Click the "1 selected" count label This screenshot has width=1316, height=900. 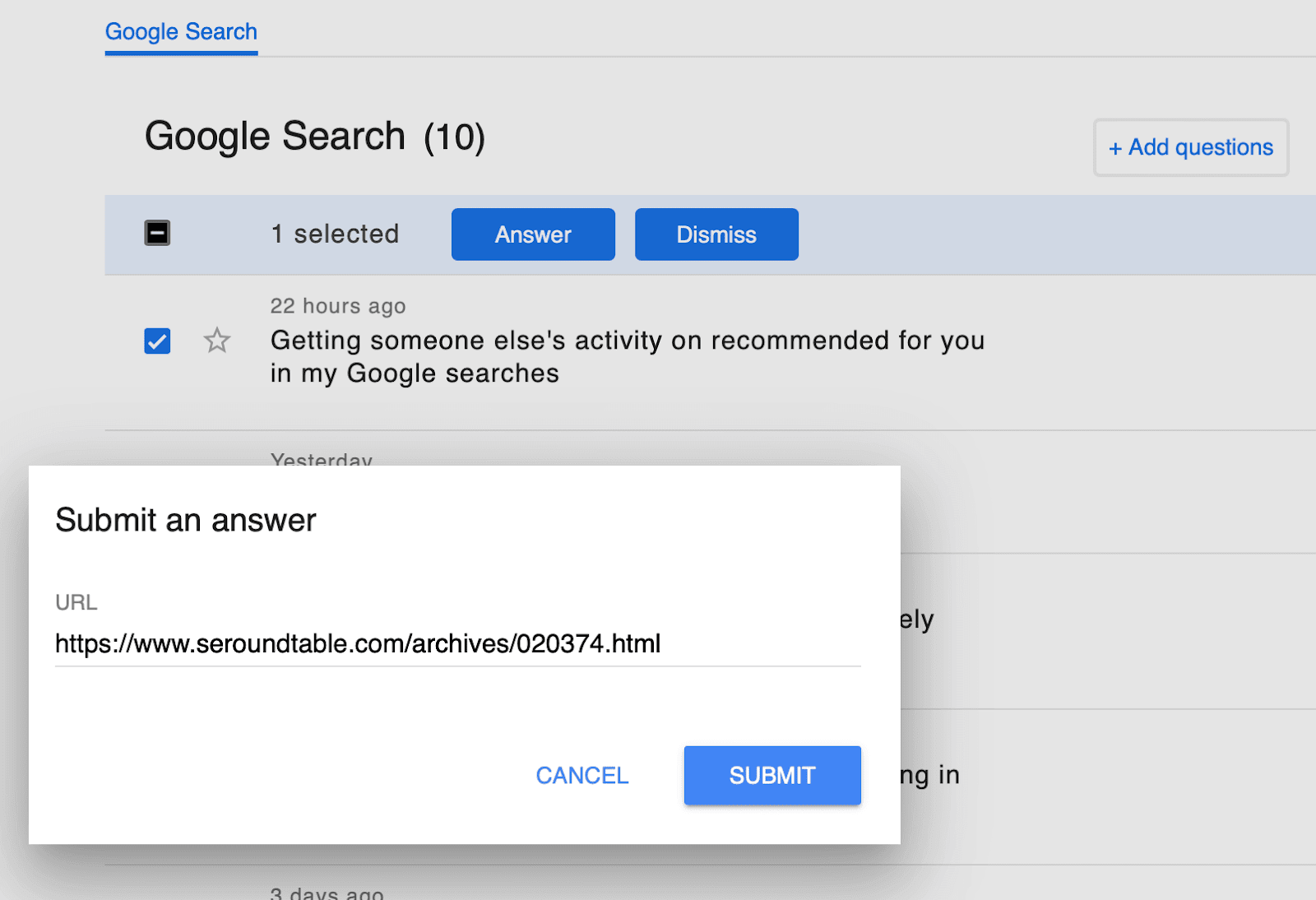tap(335, 234)
